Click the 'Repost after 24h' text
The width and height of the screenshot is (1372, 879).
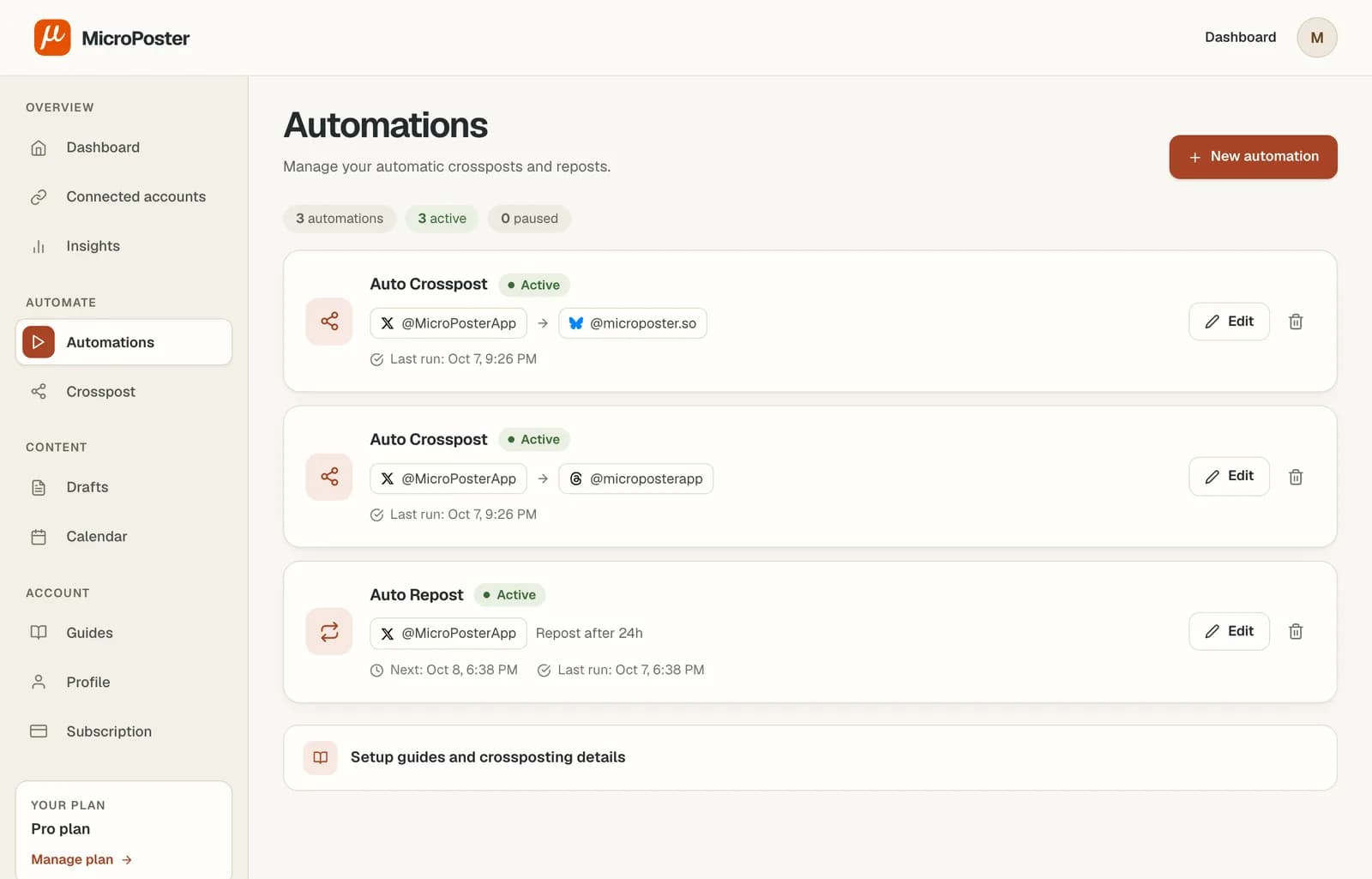[x=589, y=633]
